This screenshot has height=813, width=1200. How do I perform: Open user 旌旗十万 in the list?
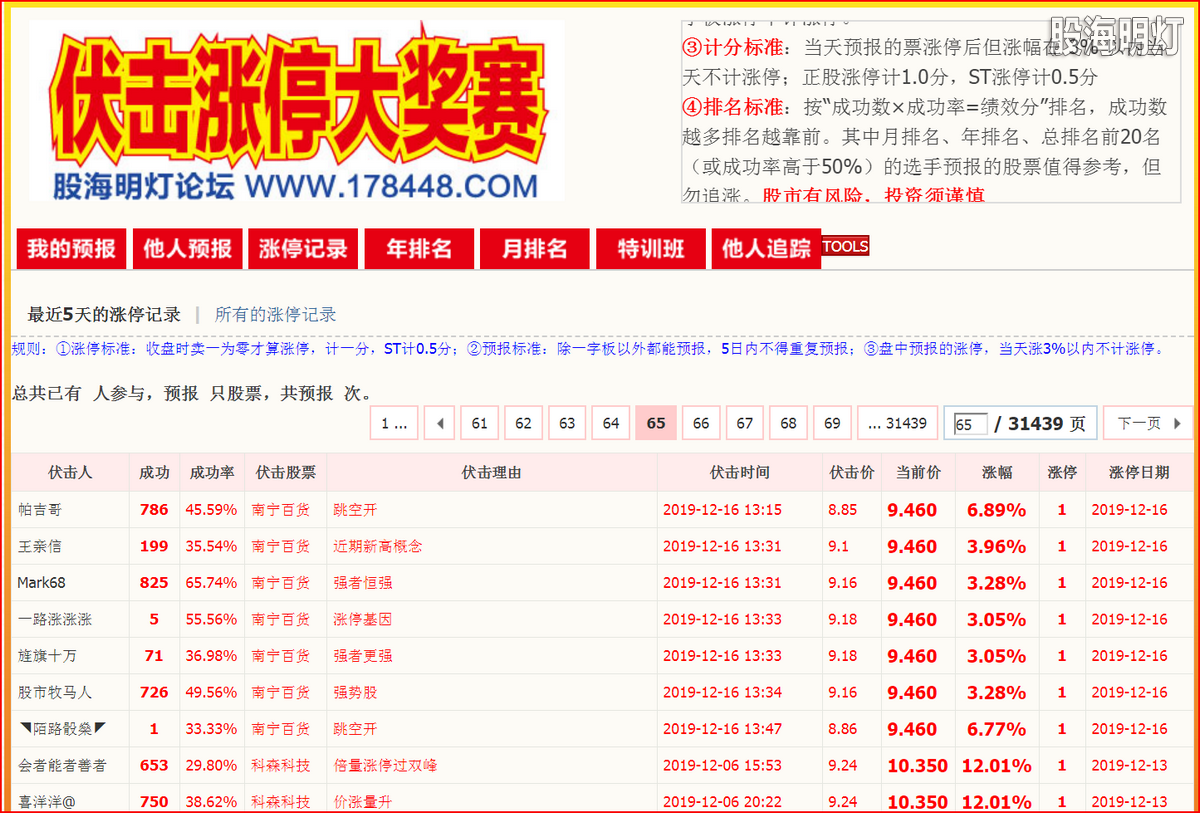point(47,656)
